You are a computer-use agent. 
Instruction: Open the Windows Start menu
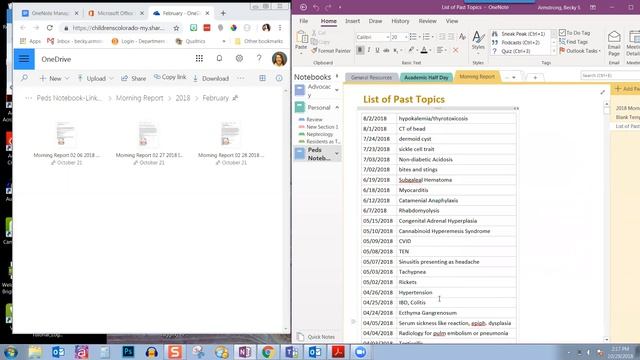pos(10,351)
